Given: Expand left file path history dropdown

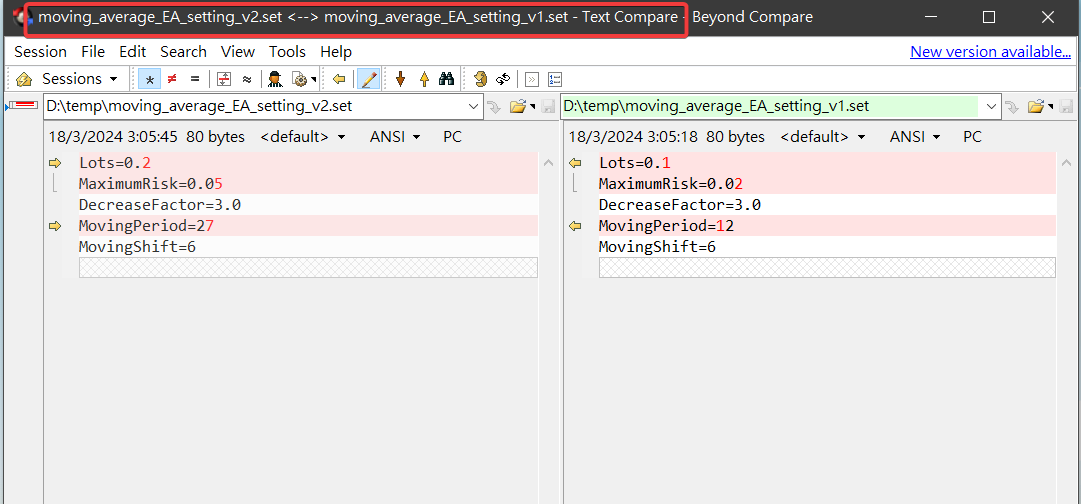Looking at the screenshot, I should (x=474, y=106).
